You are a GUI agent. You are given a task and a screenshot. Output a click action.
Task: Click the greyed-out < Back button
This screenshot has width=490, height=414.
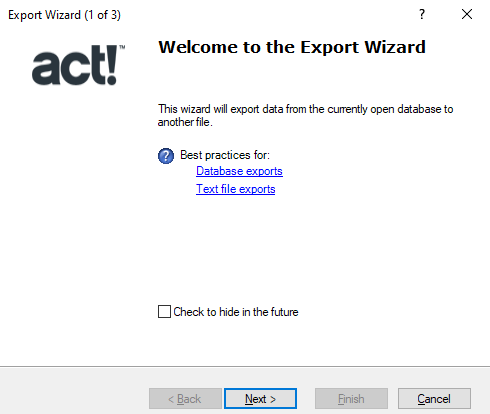(x=185, y=398)
